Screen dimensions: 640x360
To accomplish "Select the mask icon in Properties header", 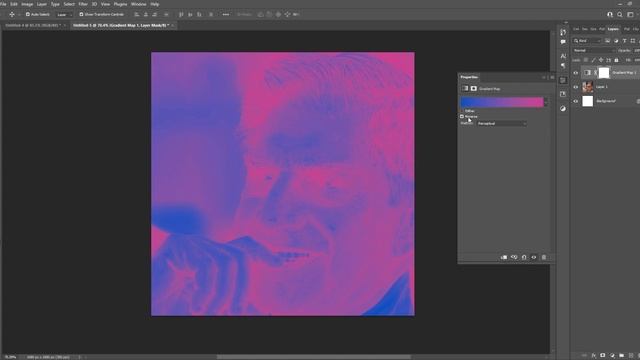I will point(474,89).
